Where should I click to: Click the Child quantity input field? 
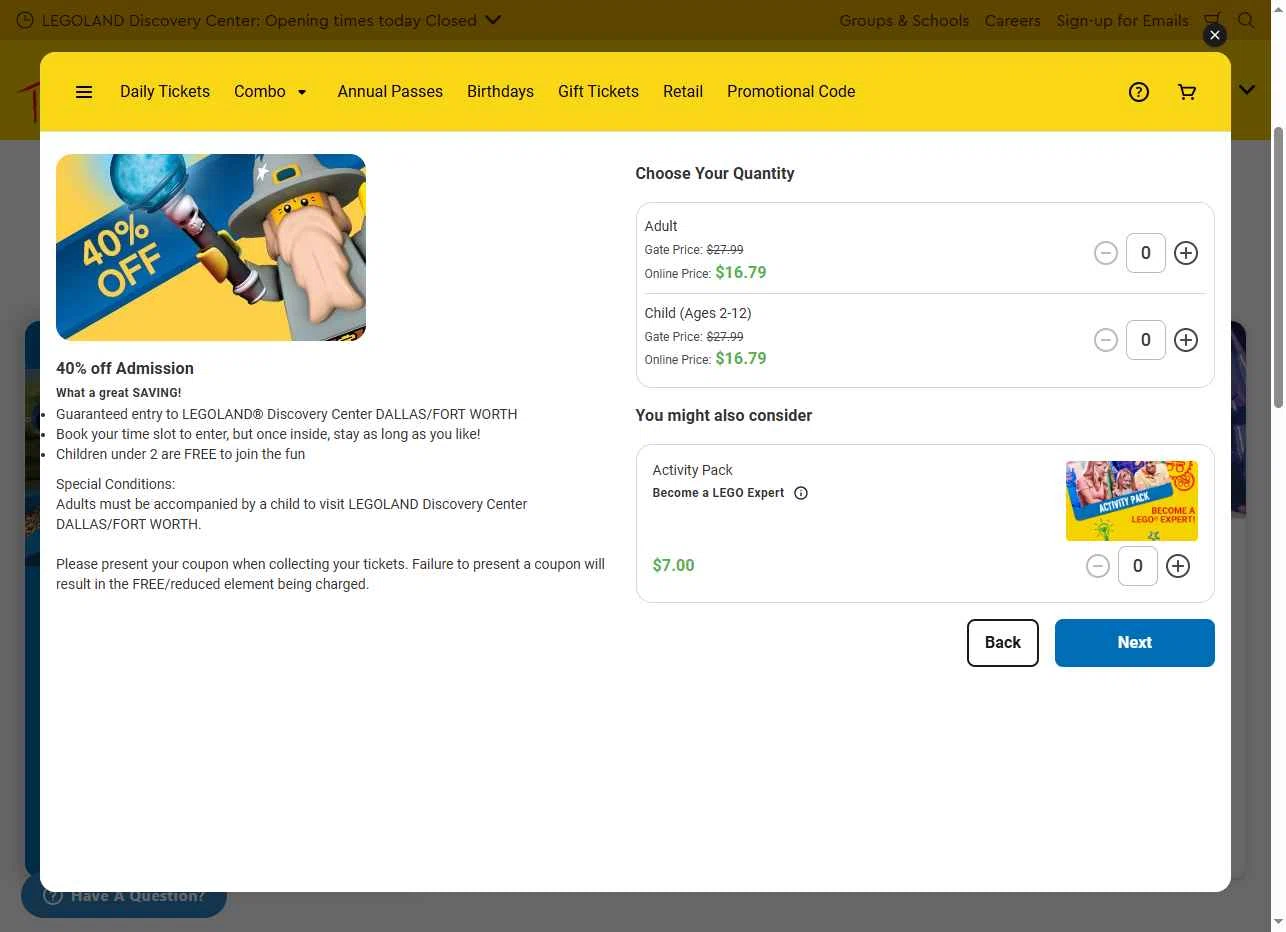point(1146,340)
